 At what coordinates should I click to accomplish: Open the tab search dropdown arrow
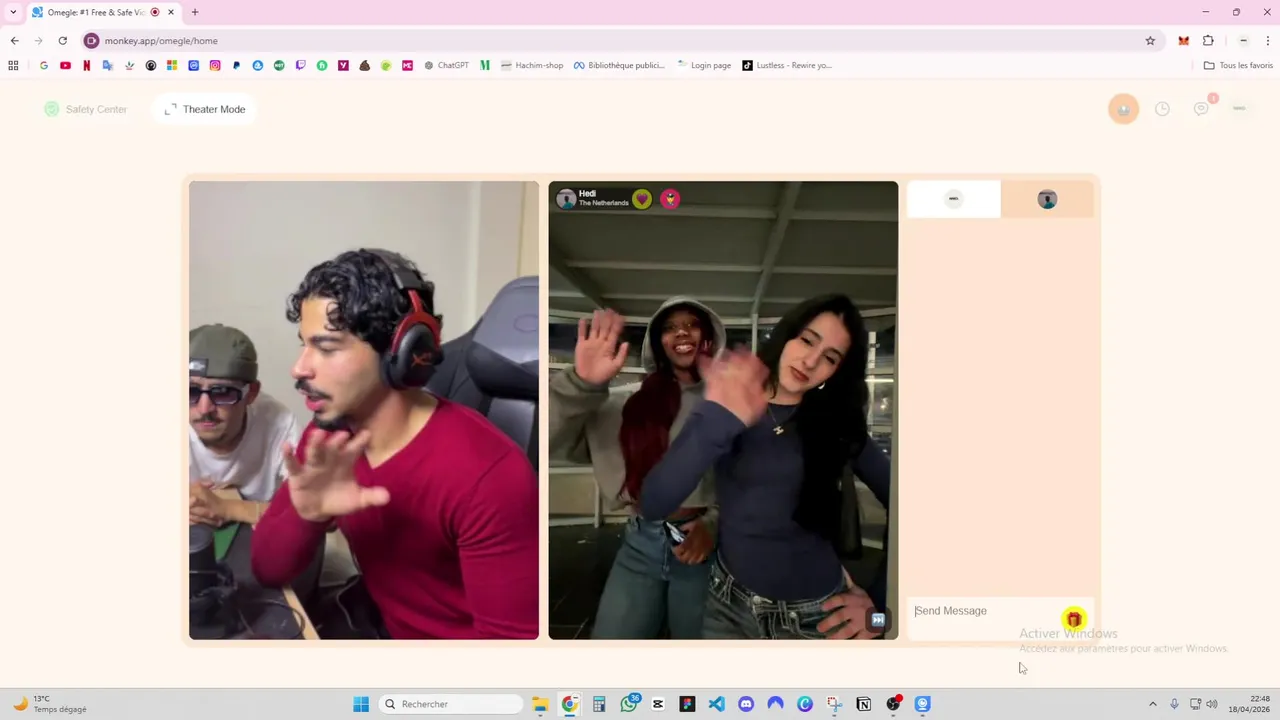13,12
